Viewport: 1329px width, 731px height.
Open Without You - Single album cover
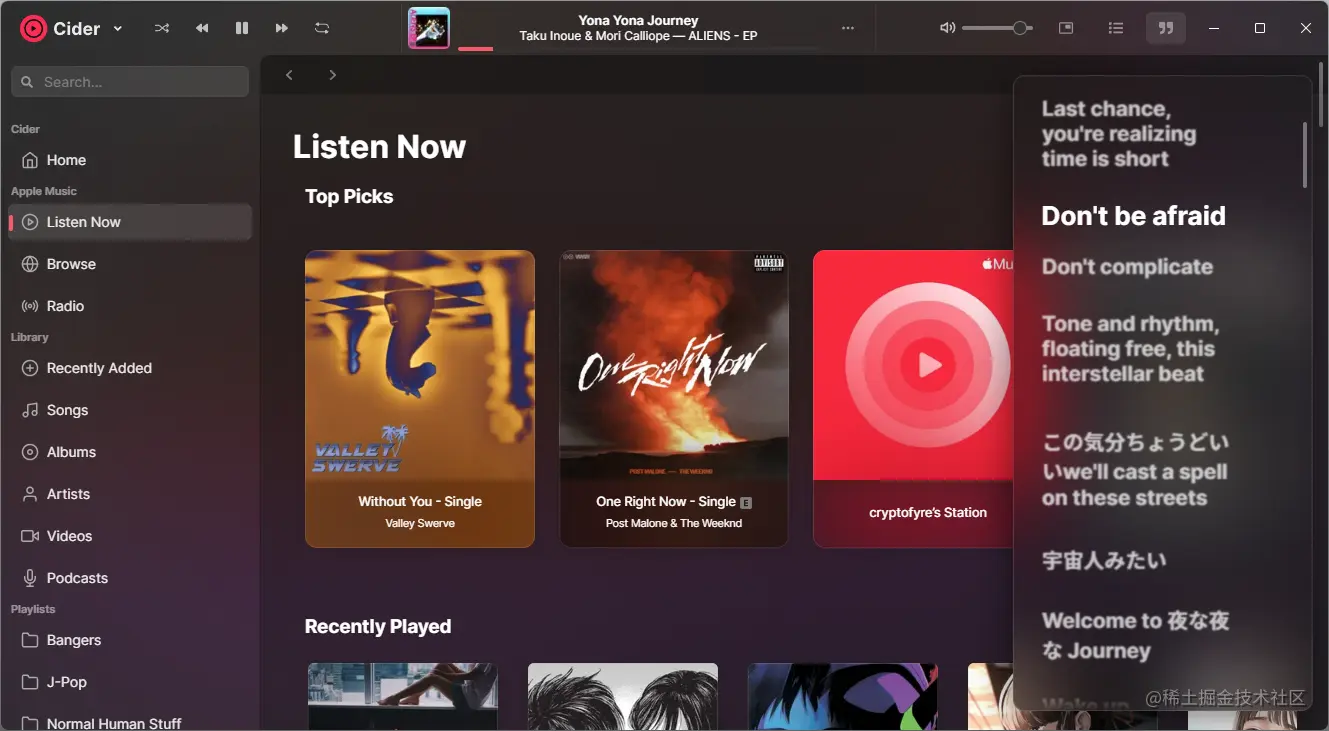[420, 365]
